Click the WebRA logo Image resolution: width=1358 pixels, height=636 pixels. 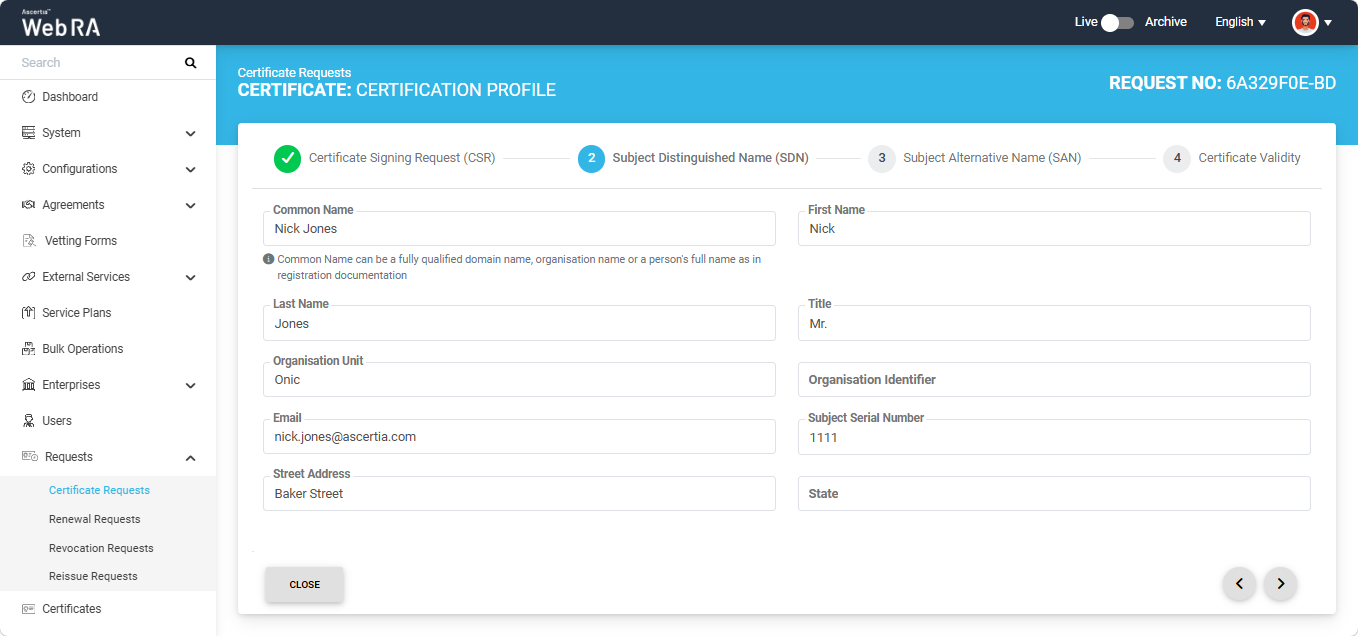click(61, 24)
